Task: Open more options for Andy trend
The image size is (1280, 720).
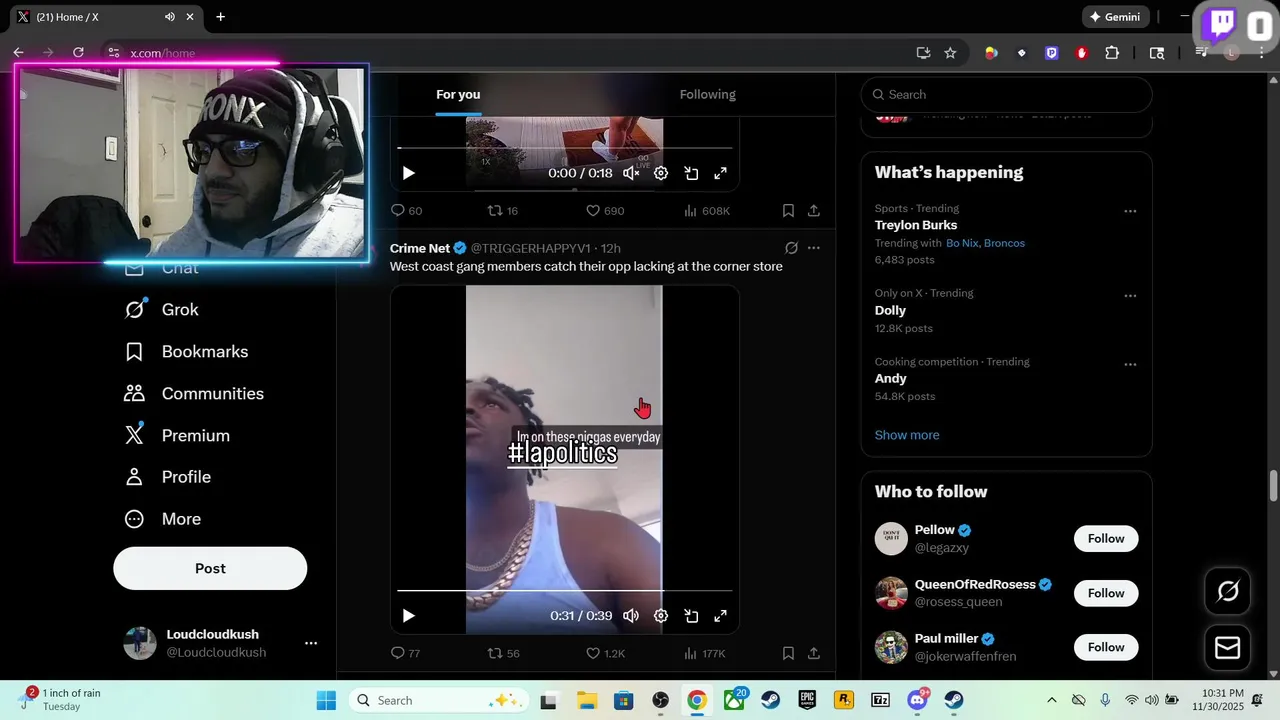Action: click(1130, 364)
